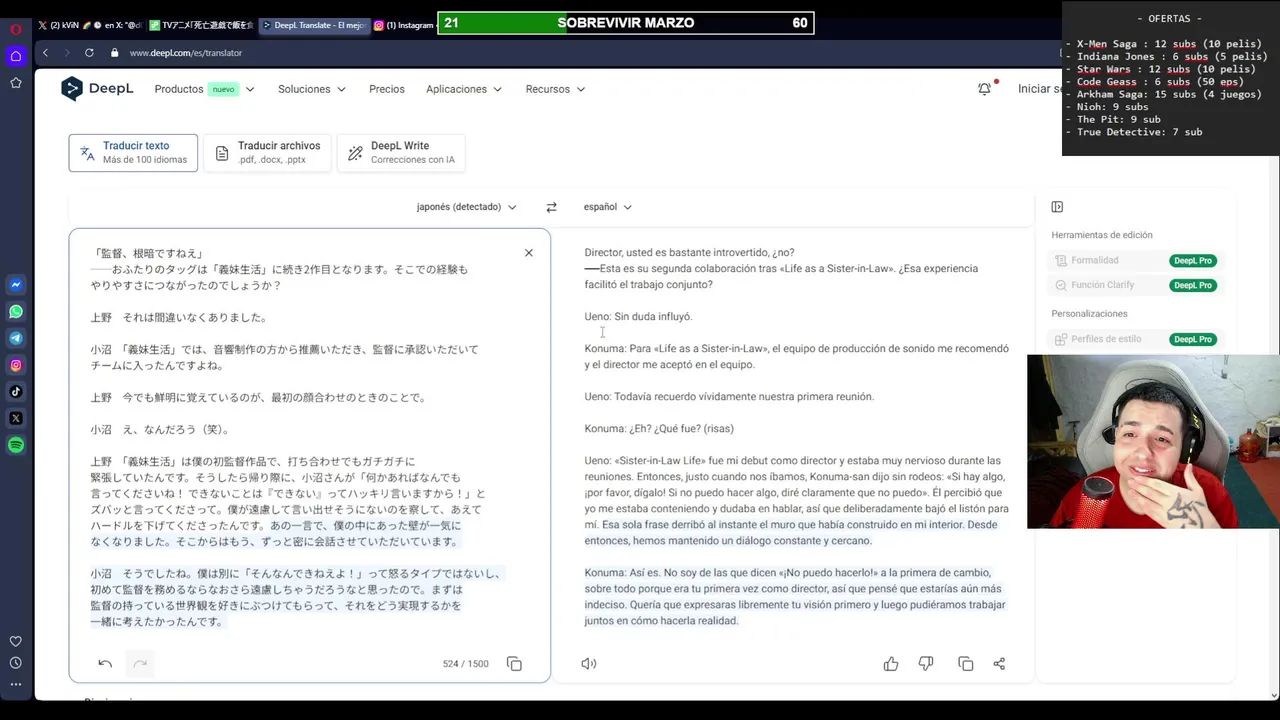The height and width of the screenshot is (720, 1280).
Task: Open the sidebar star favorites icon
Action: point(16,83)
